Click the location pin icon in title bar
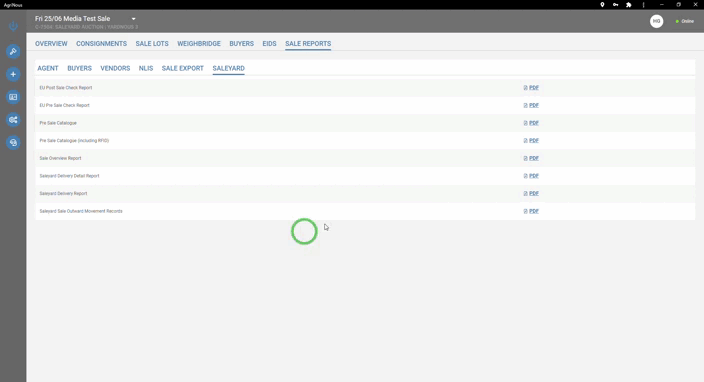The height and width of the screenshot is (382, 704). pos(602,4)
